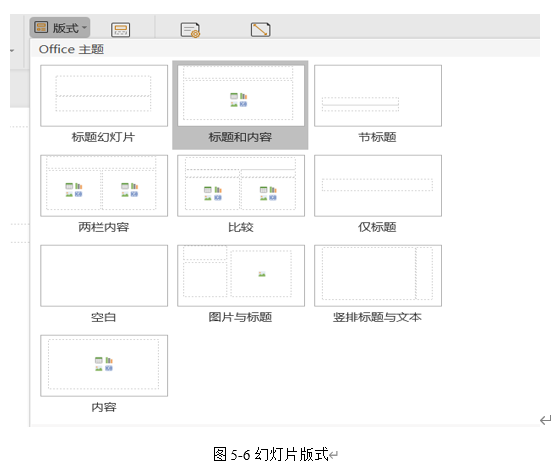Pick the 两栏内容 layout

(104, 186)
